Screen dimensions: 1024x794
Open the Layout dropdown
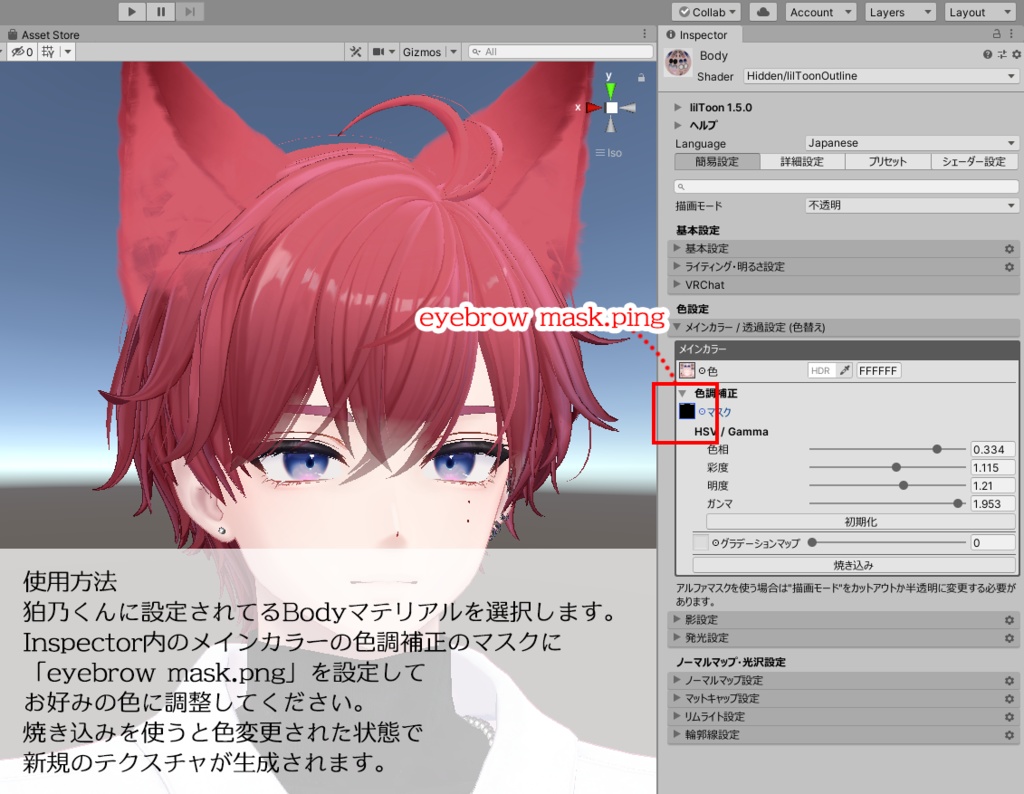980,12
